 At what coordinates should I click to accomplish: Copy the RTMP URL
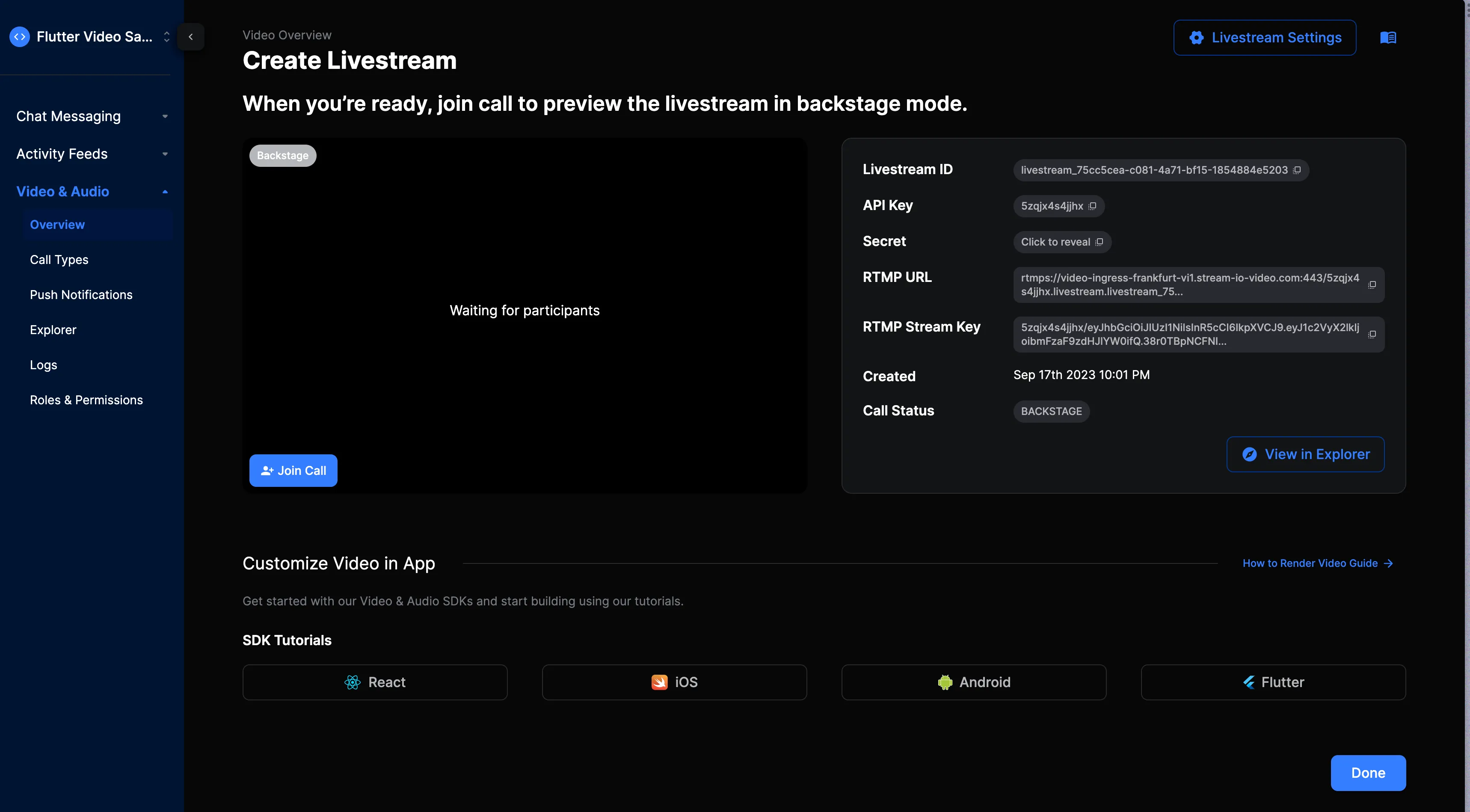pyautogui.click(x=1372, y=285)
